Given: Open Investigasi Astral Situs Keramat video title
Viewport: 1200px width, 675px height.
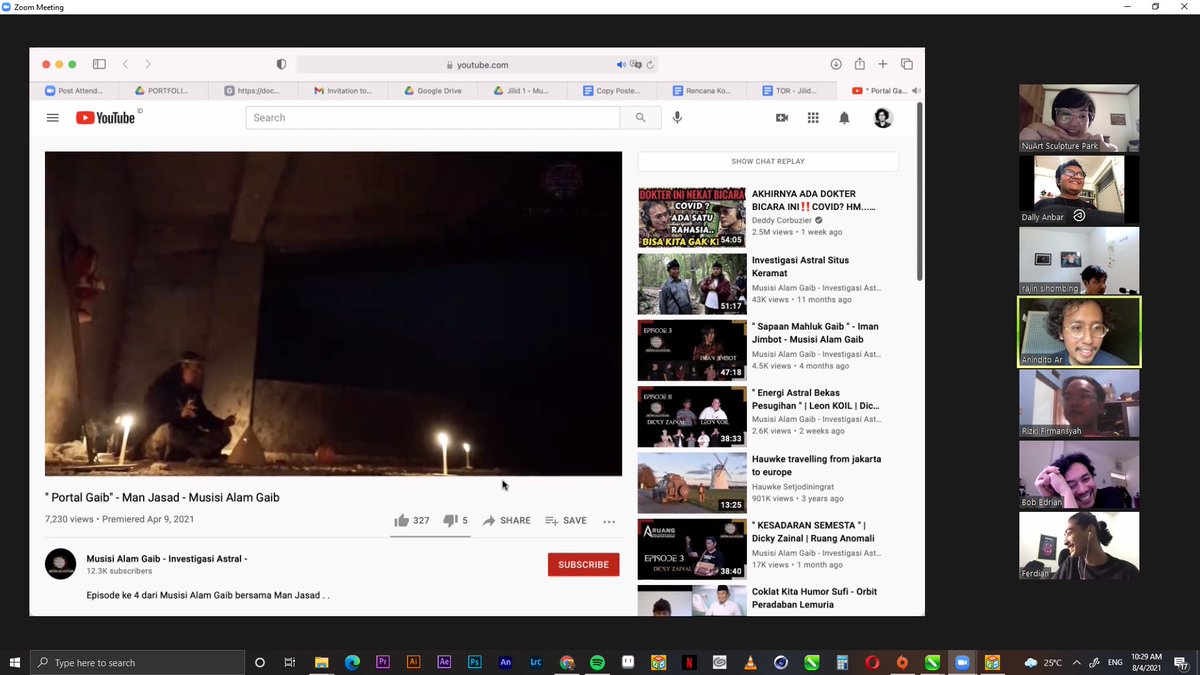Looking at the screenshot, I should (801, 266).
